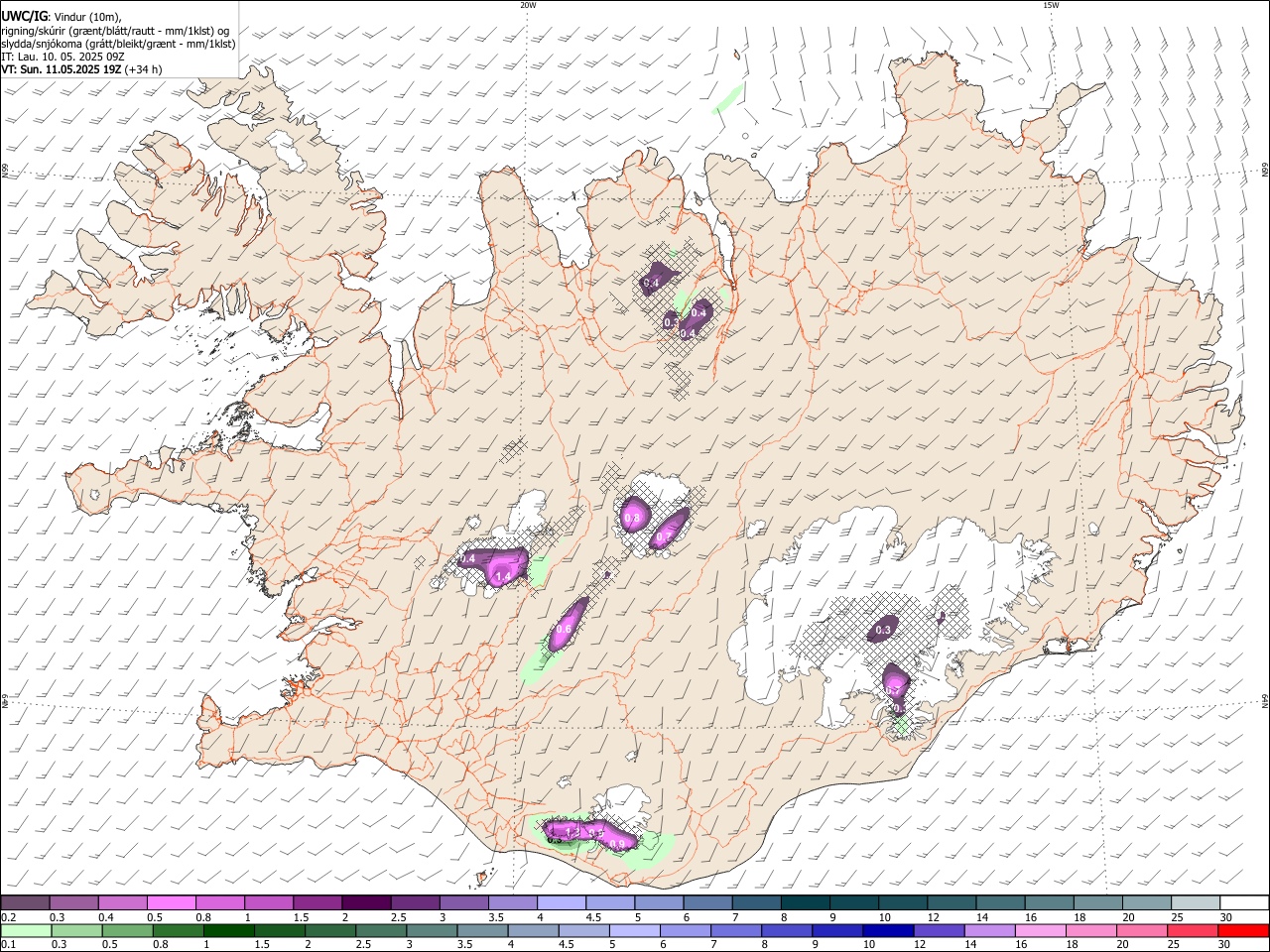Screen dimensions: 1270x952
Task: Pick the darkest purple 2 snow-scale swatch
Action: click(365, 902)
